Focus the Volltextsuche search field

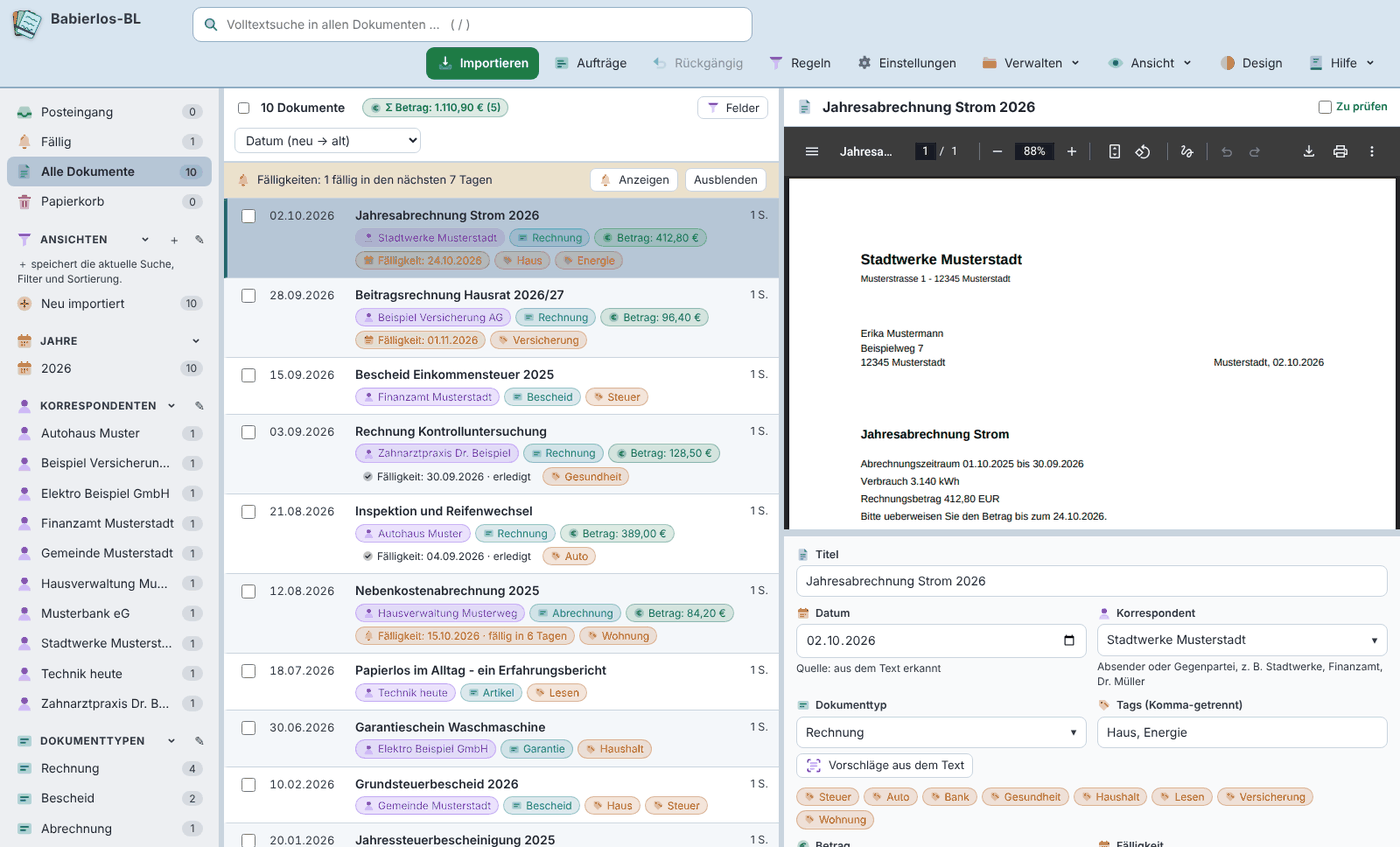coord(472,25)
